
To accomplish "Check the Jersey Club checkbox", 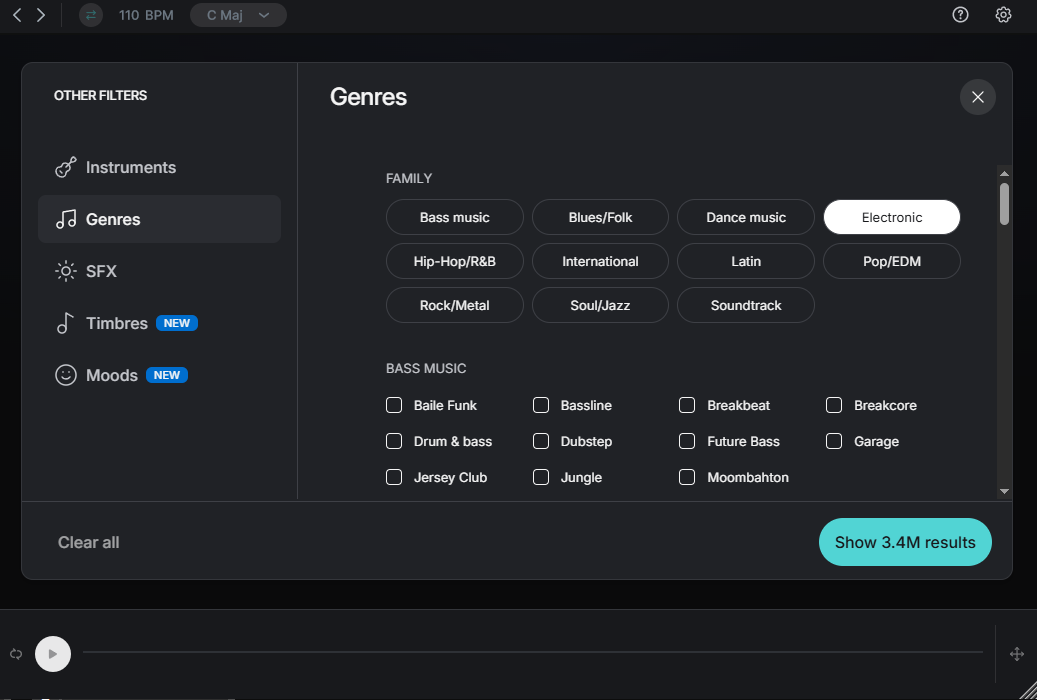I will [x=394, y=477].
